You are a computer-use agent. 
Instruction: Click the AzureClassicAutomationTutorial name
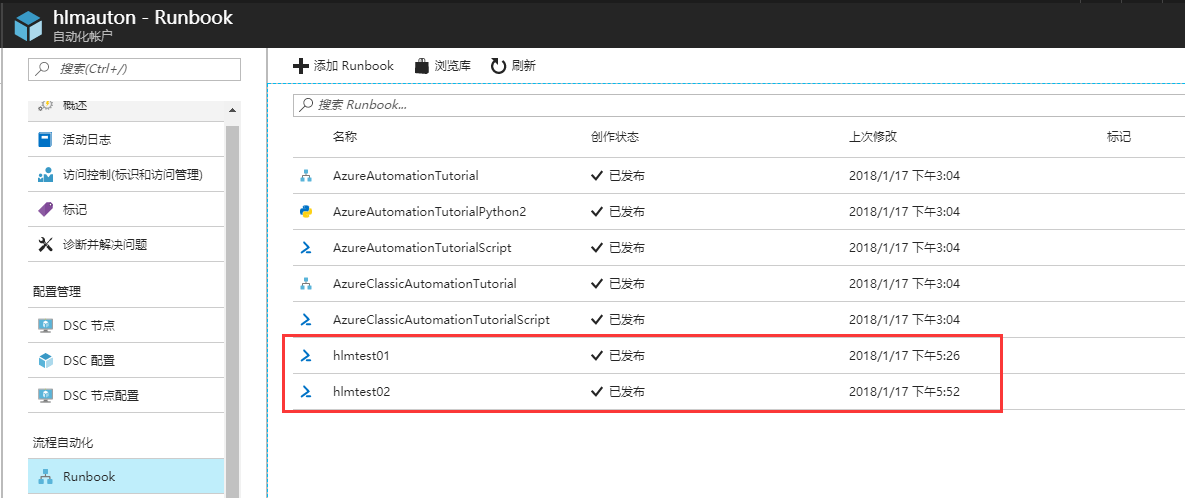tap(425, 284)
